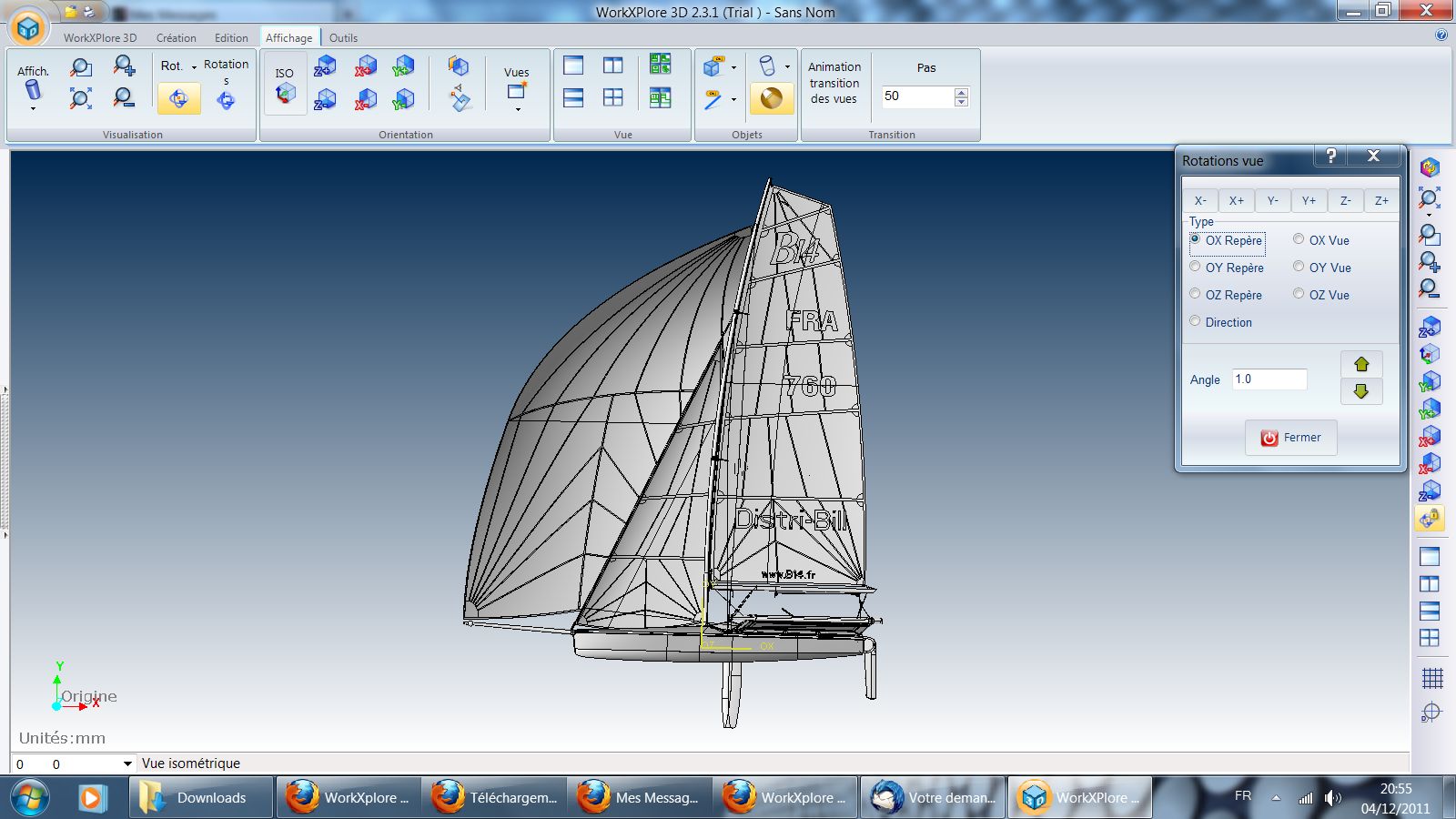Click the zoom in icon in the ribbon

pyautogui.click(x=124, y=66)
